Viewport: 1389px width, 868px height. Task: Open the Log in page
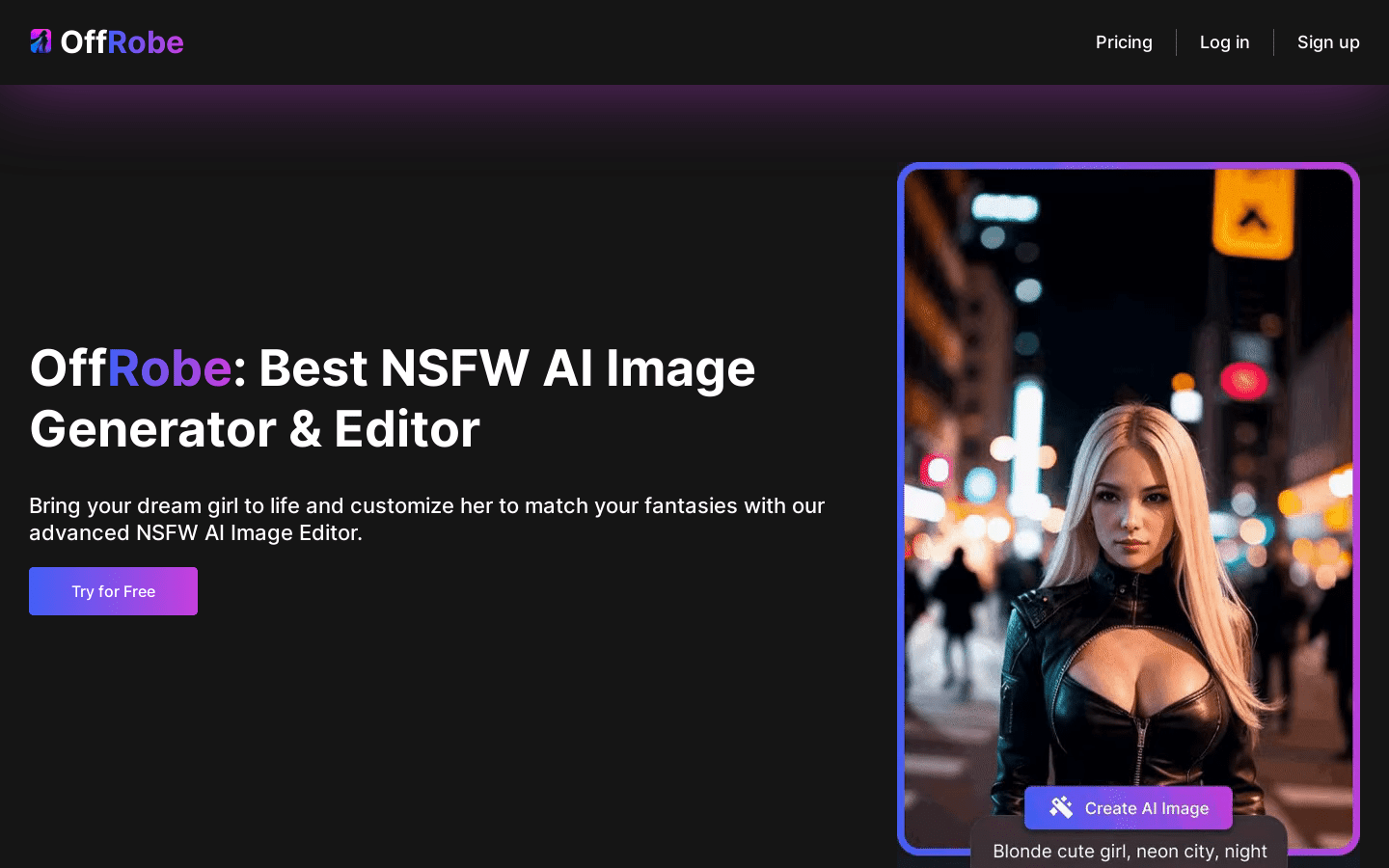coord(1224,42)
